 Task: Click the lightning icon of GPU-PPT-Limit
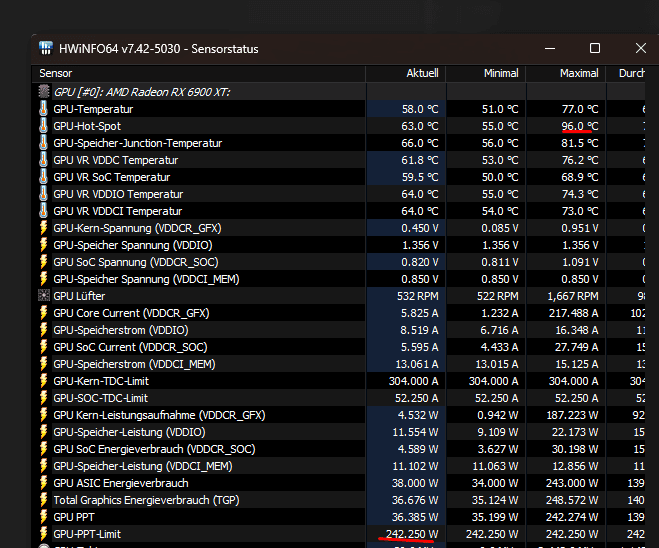(x=43, y=534)
